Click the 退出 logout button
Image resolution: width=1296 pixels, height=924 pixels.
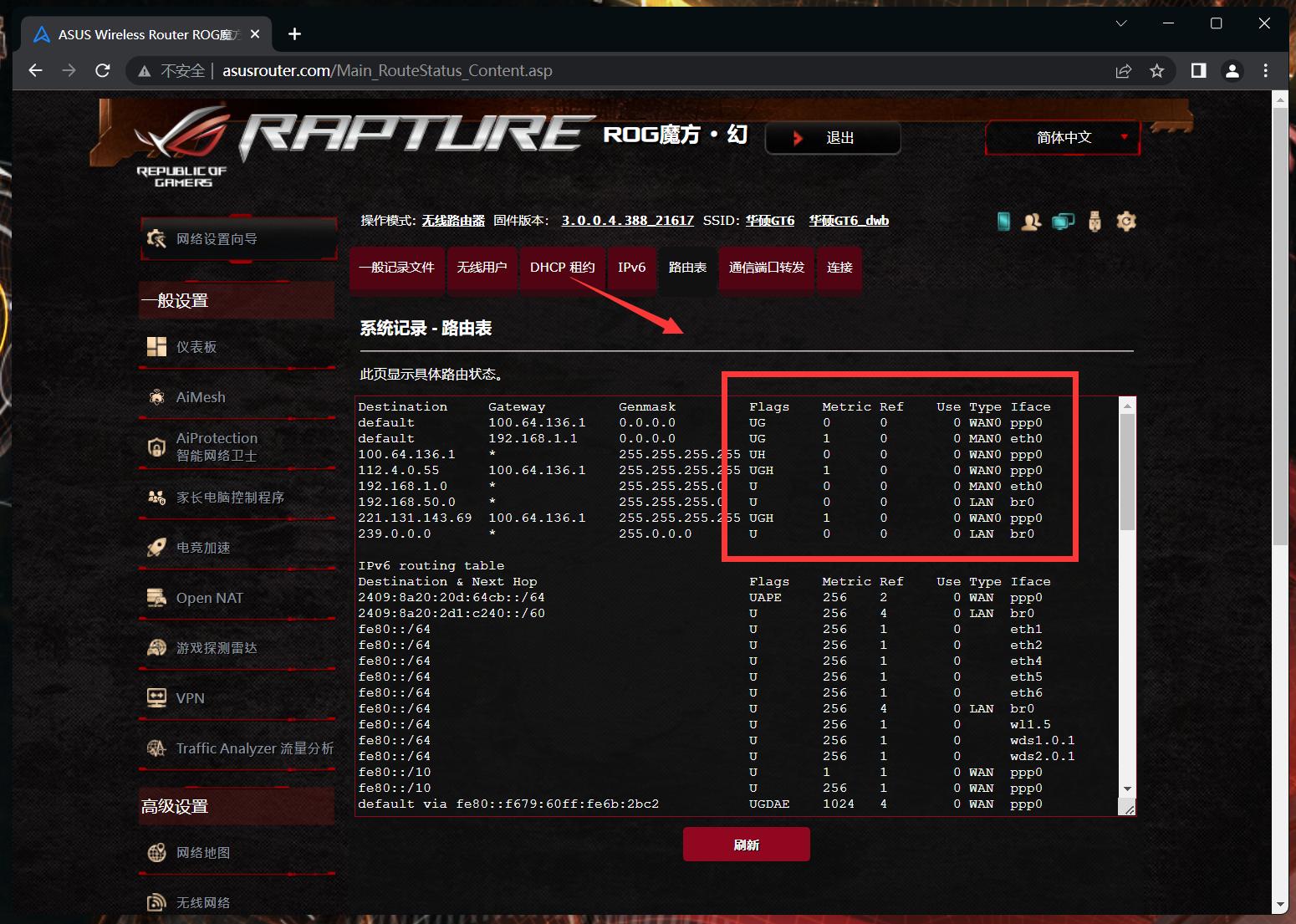[x=833, y=138]
